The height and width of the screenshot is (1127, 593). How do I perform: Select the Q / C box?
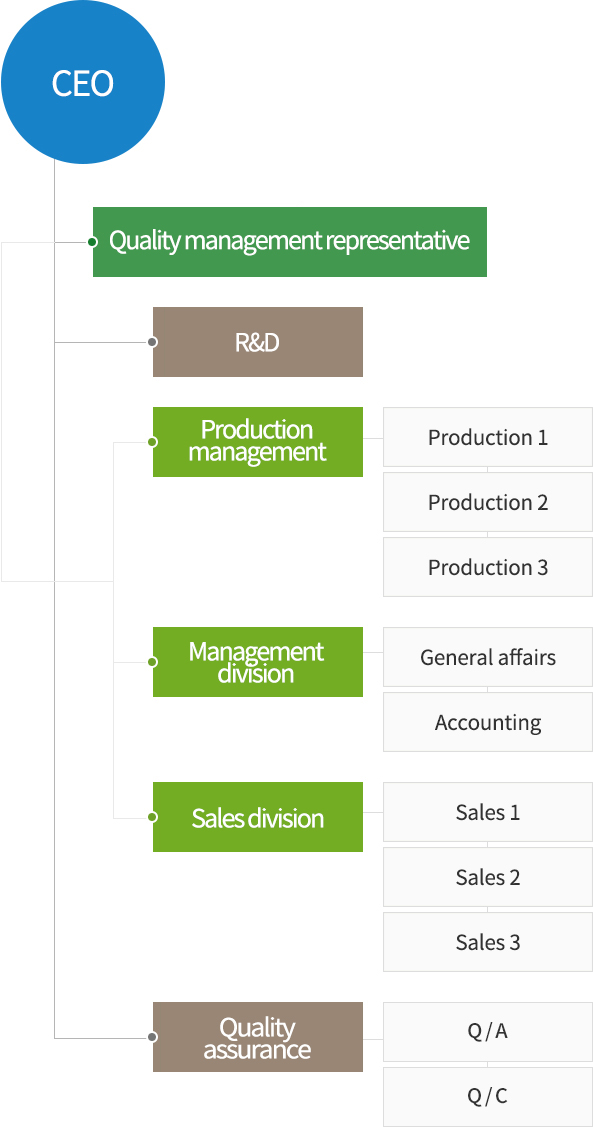488,1096
